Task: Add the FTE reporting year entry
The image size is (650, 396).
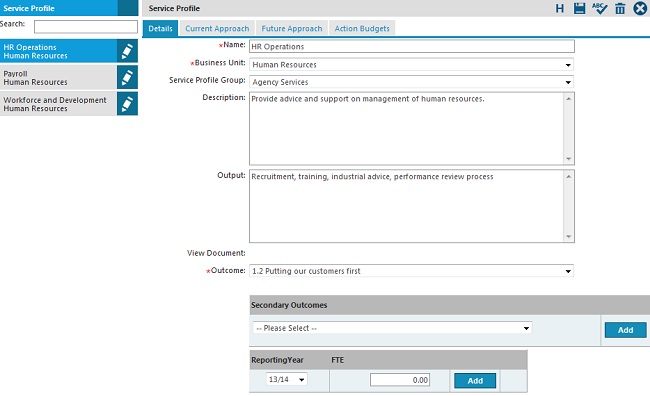Action: click(x=475, y=381)
